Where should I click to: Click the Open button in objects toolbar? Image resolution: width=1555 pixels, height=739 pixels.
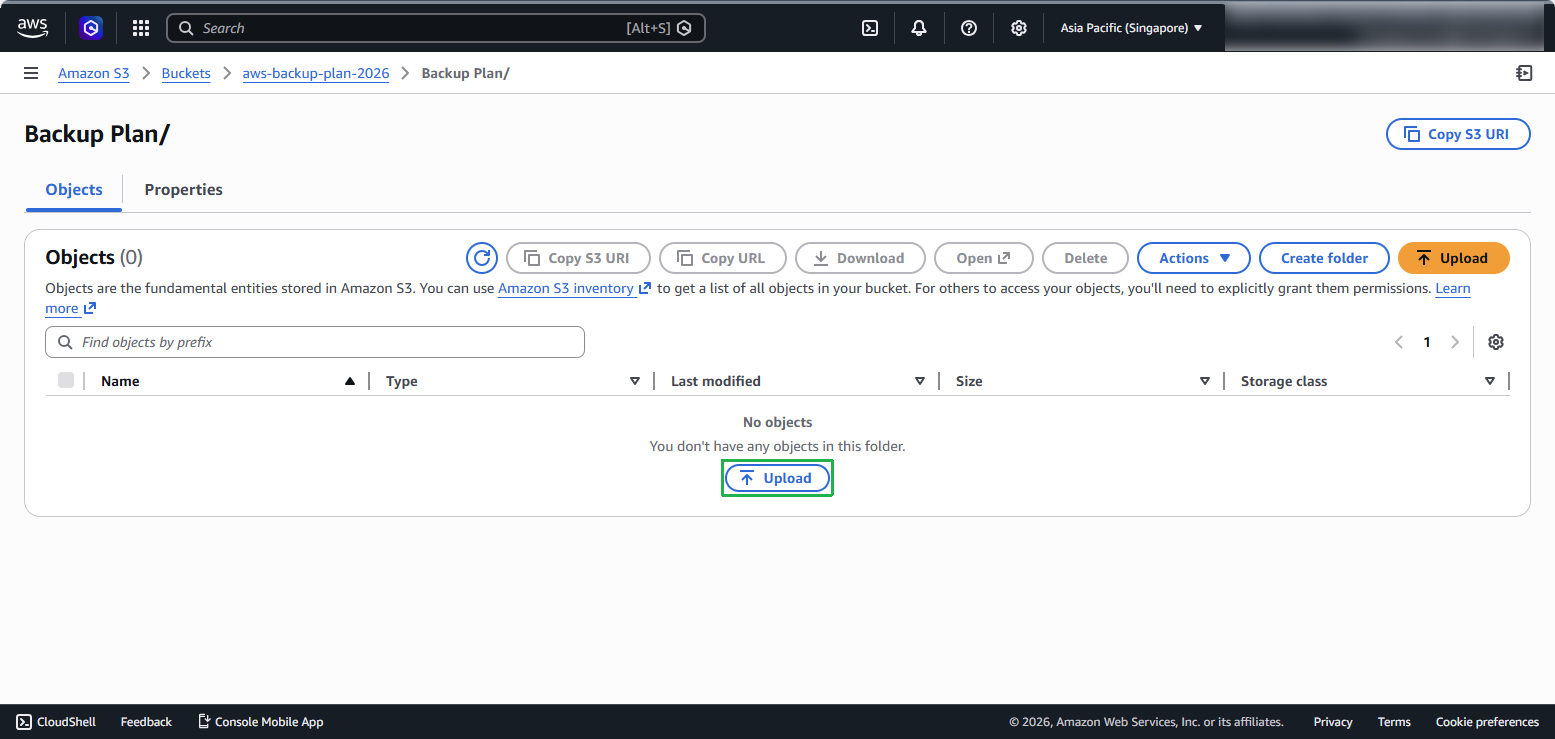(984, 258)
